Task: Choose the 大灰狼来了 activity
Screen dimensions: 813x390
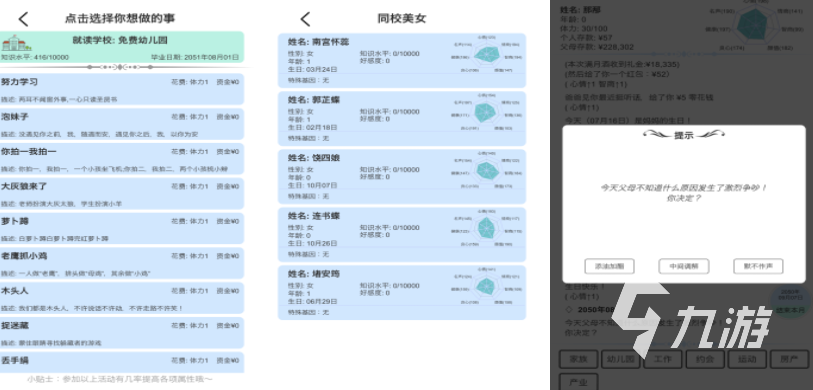Action: [122, 193]
